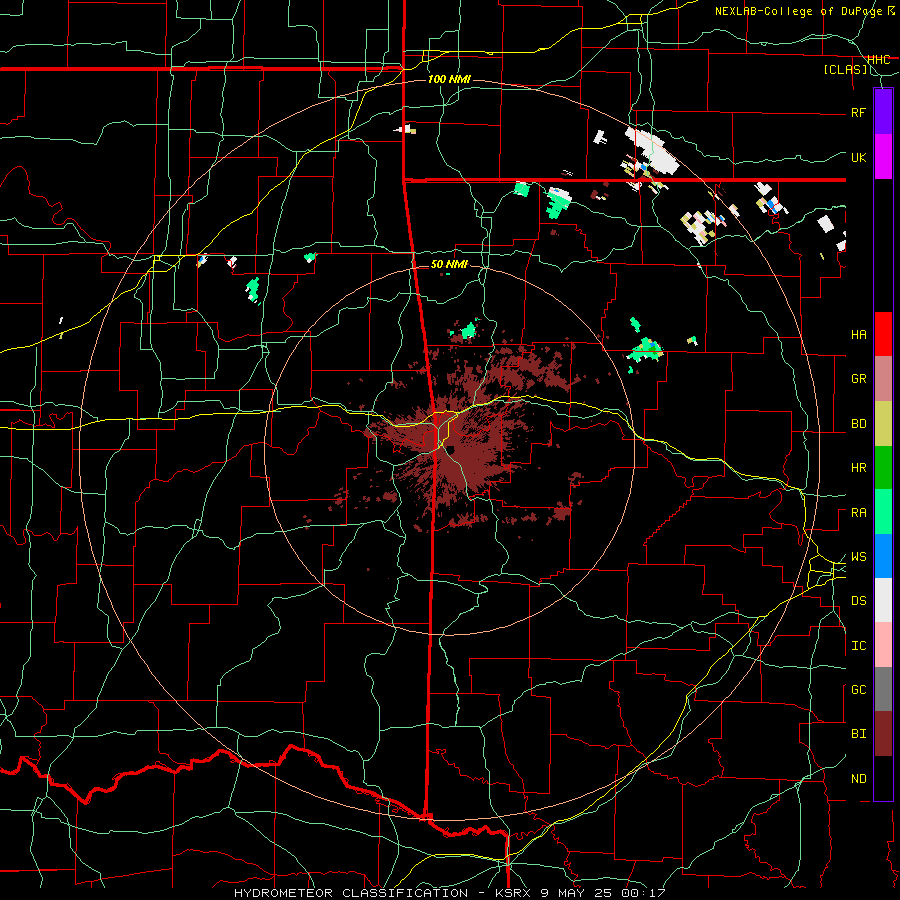
Task: Click the ND black legend swatch
Action: [883, 778]
